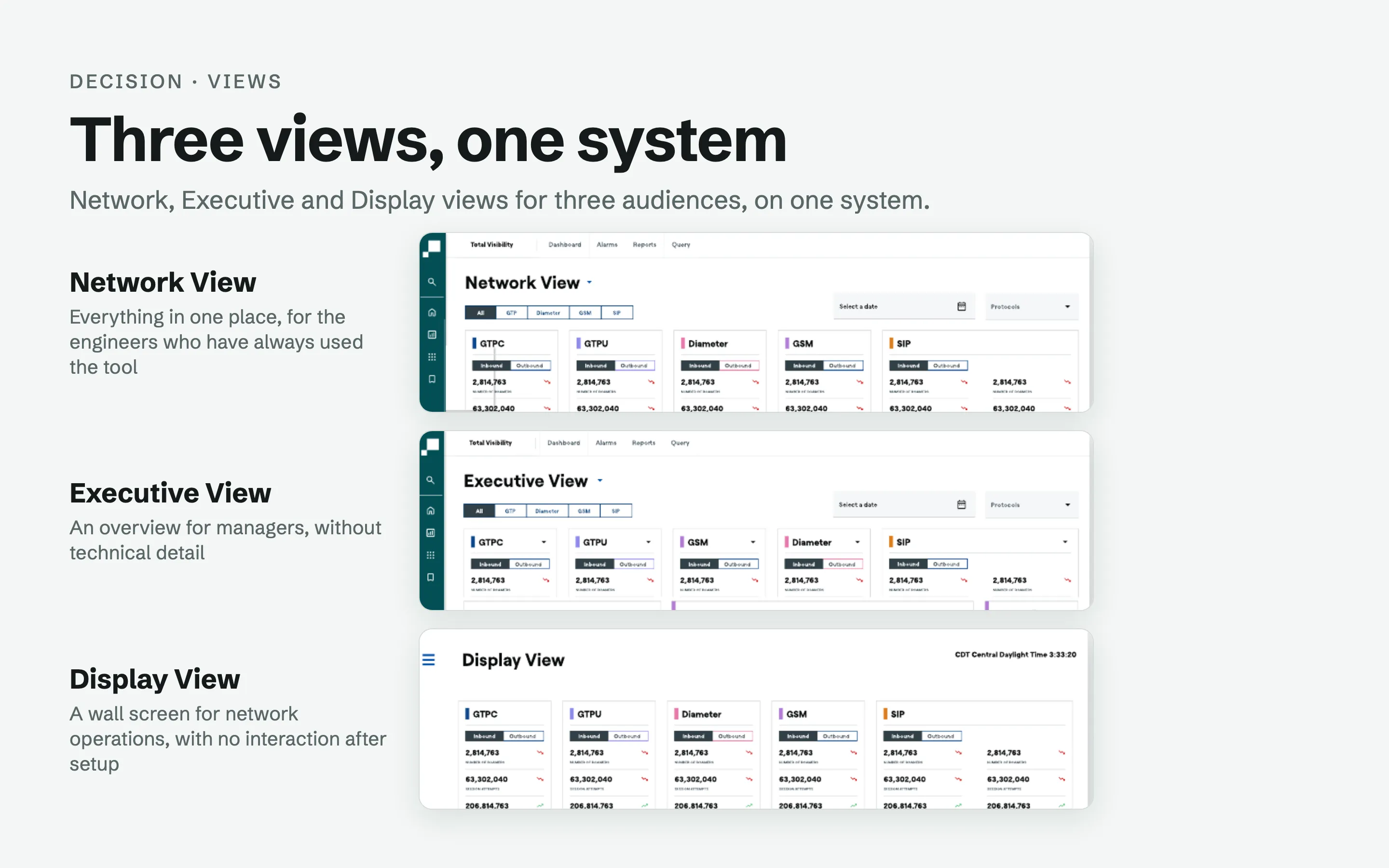Click the logo icon atop Network View sidebar
Image resolution: width=1389 pixels, height=868 pixels.
432,248
